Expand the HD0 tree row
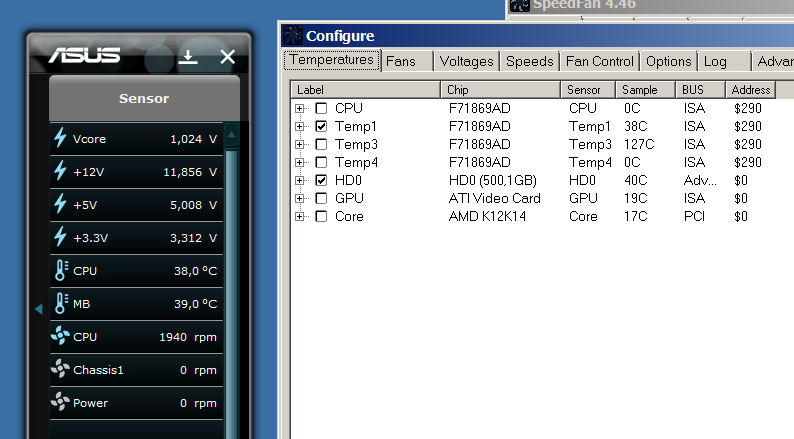 click(300, 180)
